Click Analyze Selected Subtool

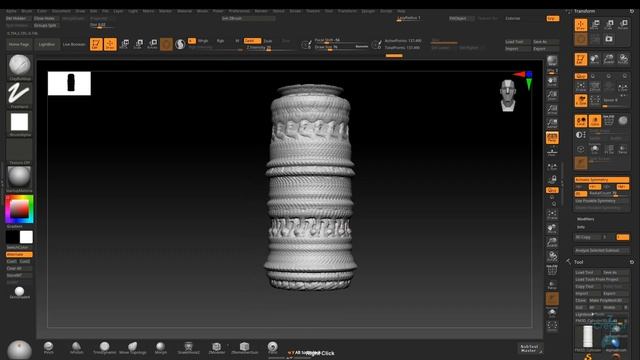(602, 250)
